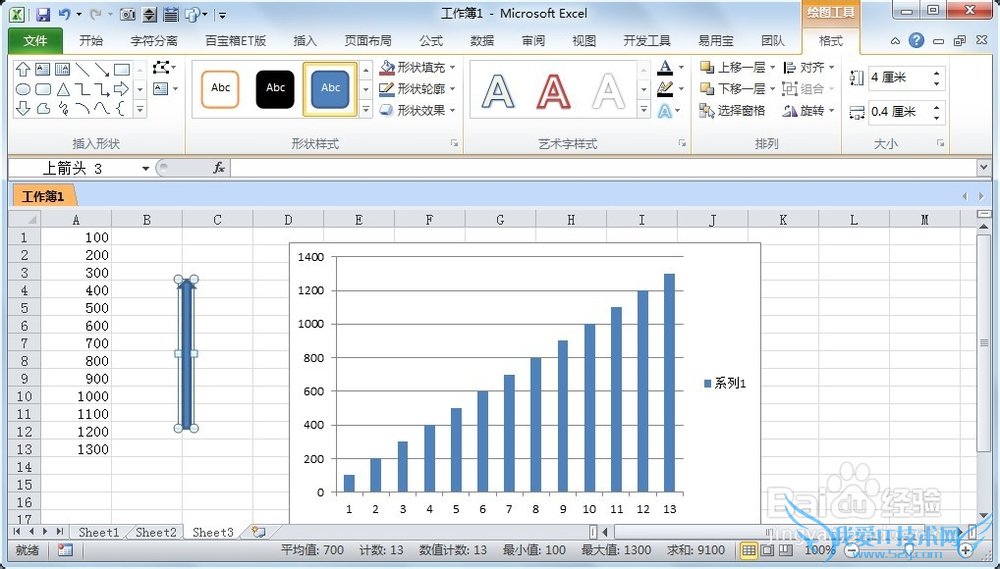Select the rectangle shape in shape gallery

pos(122,69)
